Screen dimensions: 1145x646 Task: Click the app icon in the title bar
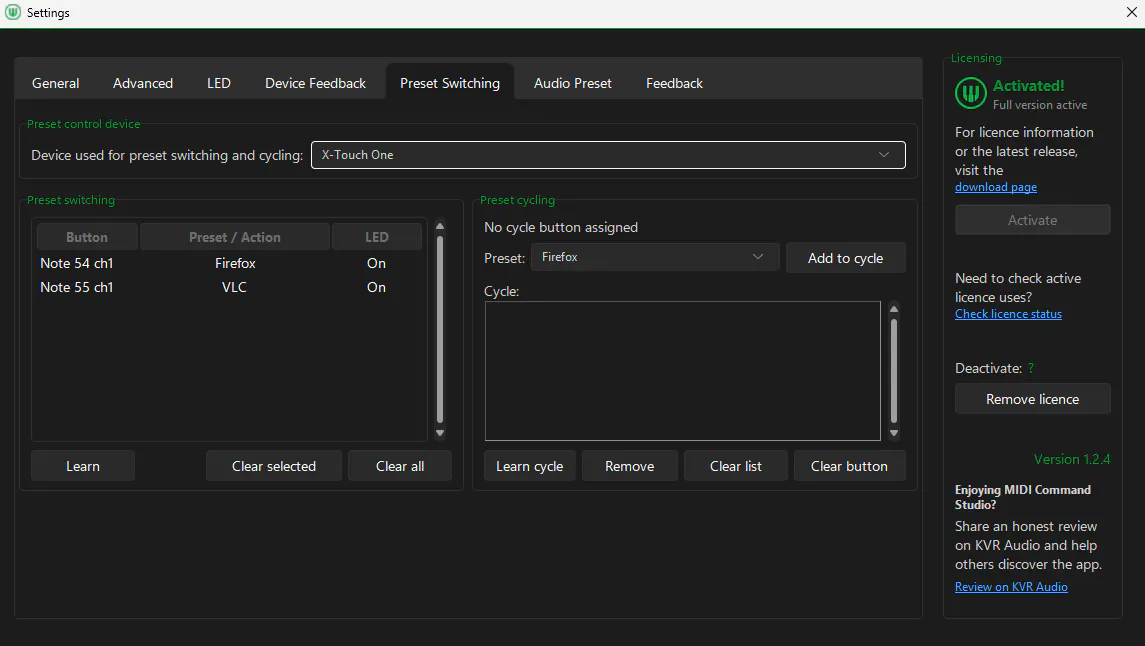click(12, 12)
